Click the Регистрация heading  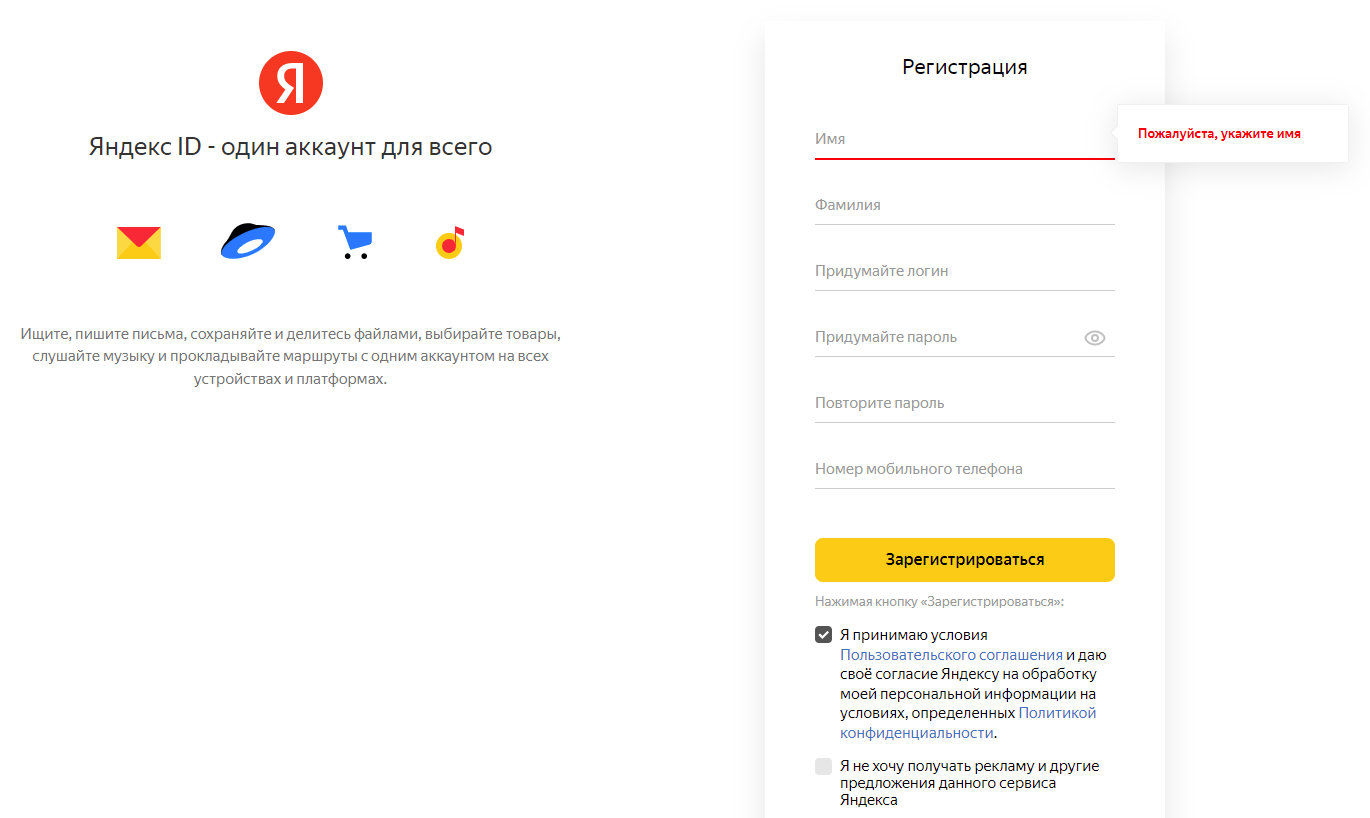(964, 67)
